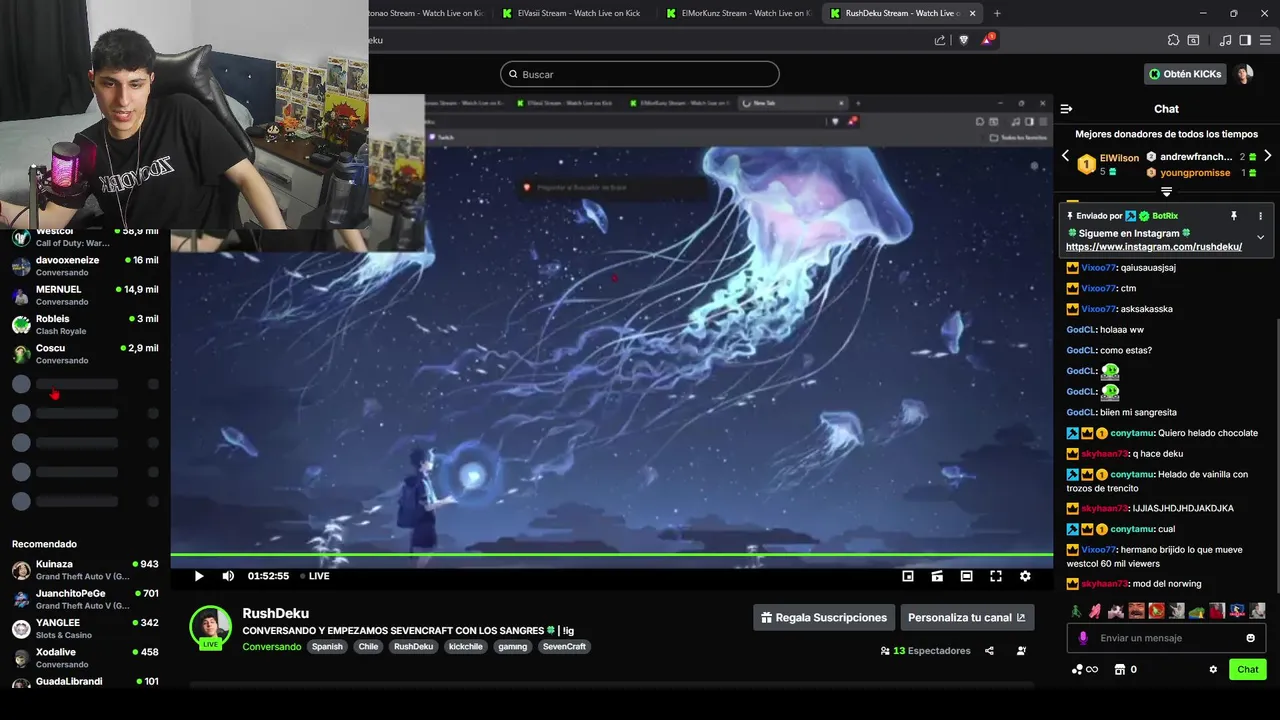Click the pin icon on BotRix message
The height and width of the screenshot is (720, 1280).
pos(1234,216)
